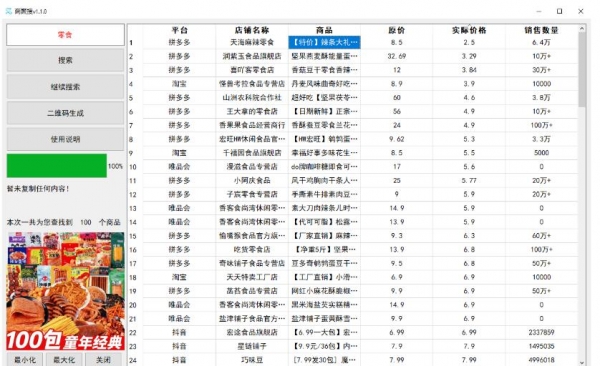The image size is (600, 366).
Task: Sort by the 平台 column header
Action: tap(179, 30)
